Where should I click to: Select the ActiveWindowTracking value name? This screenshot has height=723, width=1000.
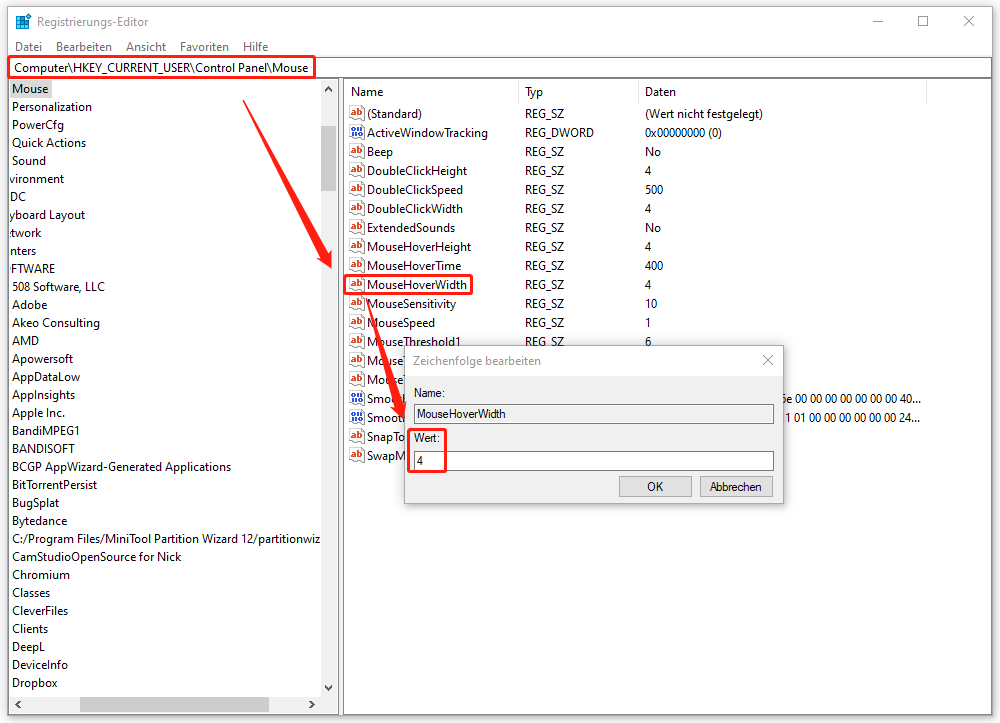click(427, 133)
